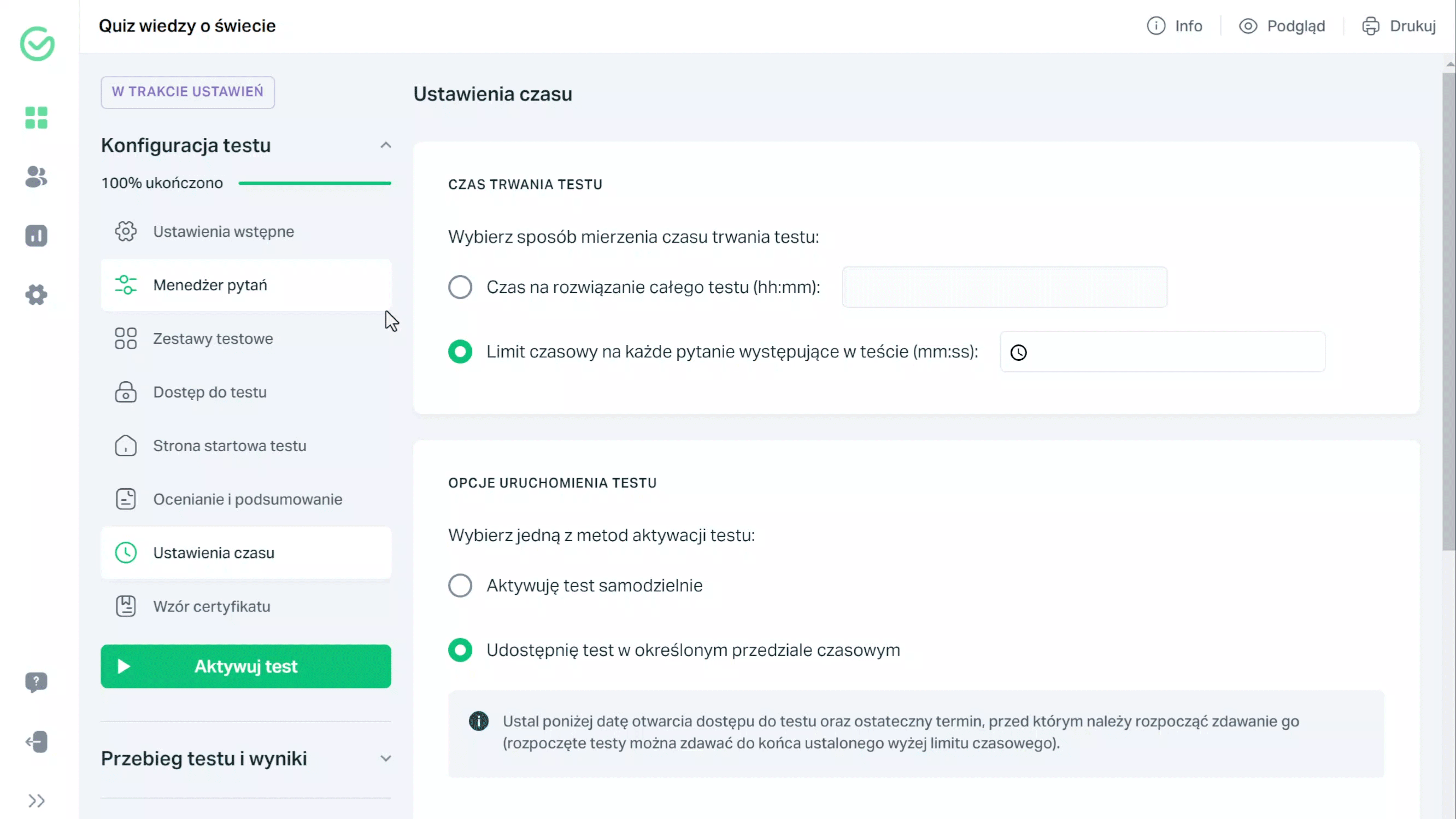Image resolution: width=1456 pixels, height=819 pixels.
Task: Click the Zestawy testowe sidebar icon
Action: tap(126, 338)
